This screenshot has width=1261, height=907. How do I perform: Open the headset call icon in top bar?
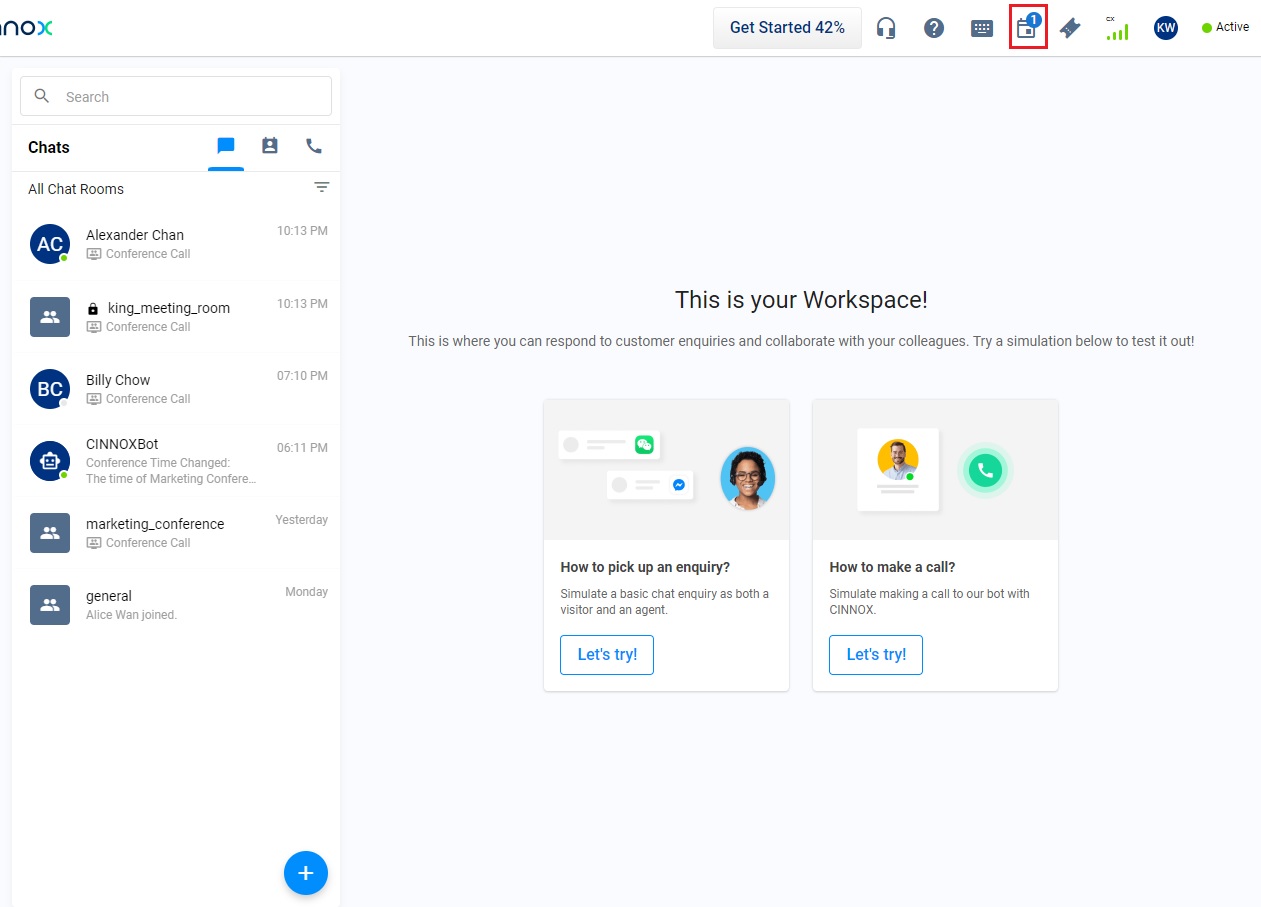point(886,28)
